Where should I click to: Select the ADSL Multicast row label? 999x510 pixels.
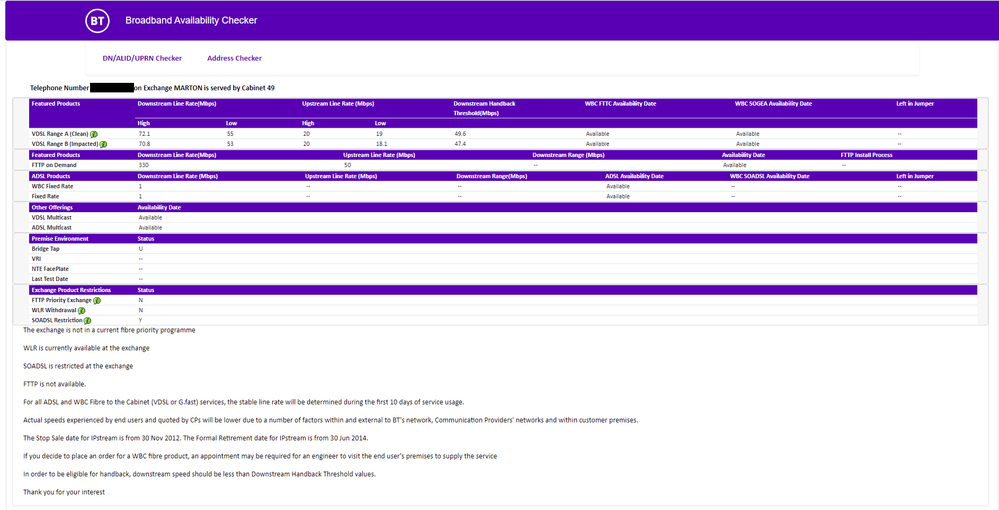[52, 227]
